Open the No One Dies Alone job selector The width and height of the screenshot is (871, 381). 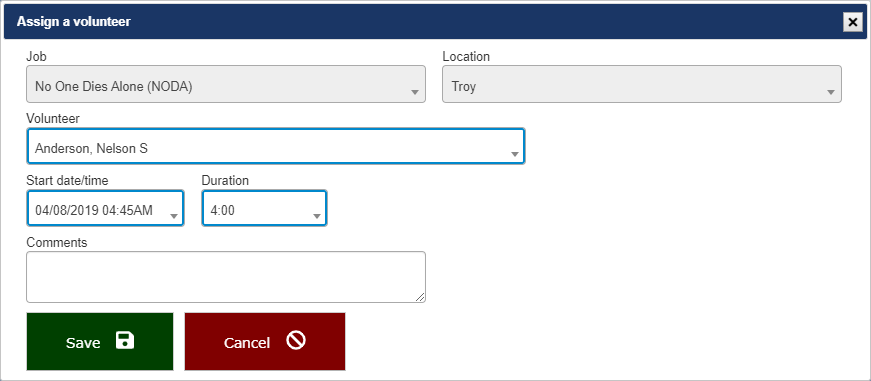pyautogui.click(x=226, y=84)
